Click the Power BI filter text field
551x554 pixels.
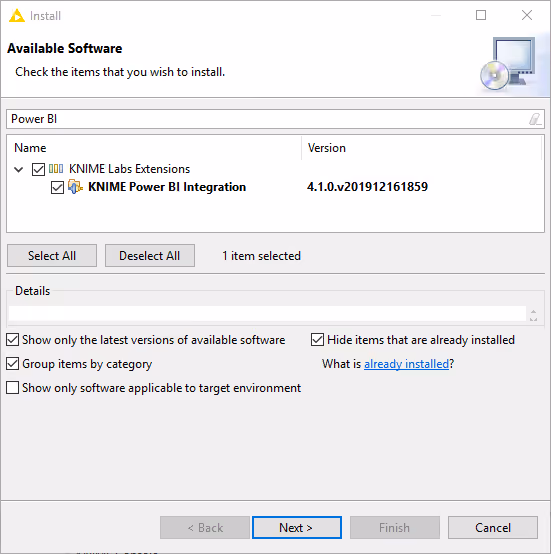[x=268, y=119]
